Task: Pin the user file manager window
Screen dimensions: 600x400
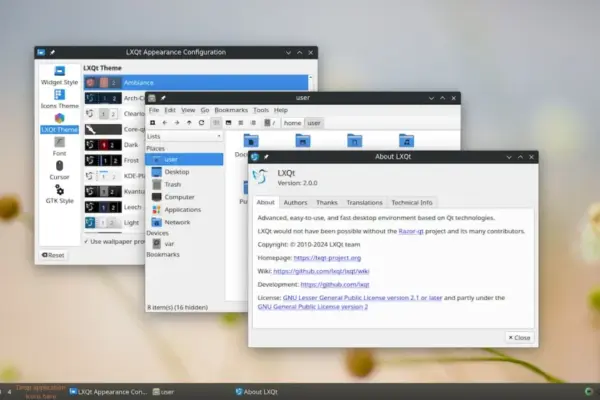Action: (163, 98)
